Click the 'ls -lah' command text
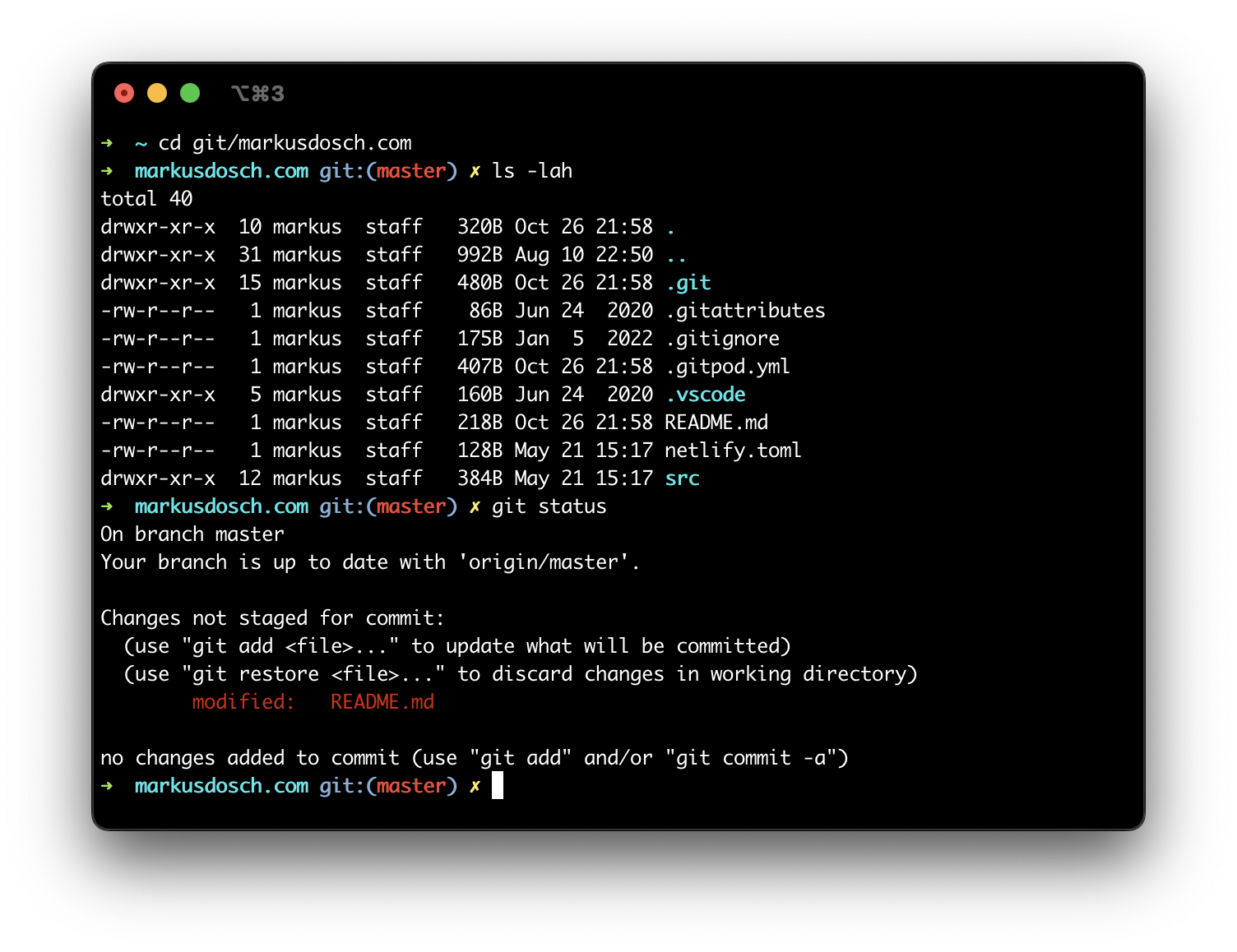The image size is (1237, 952). click(532, 171)
